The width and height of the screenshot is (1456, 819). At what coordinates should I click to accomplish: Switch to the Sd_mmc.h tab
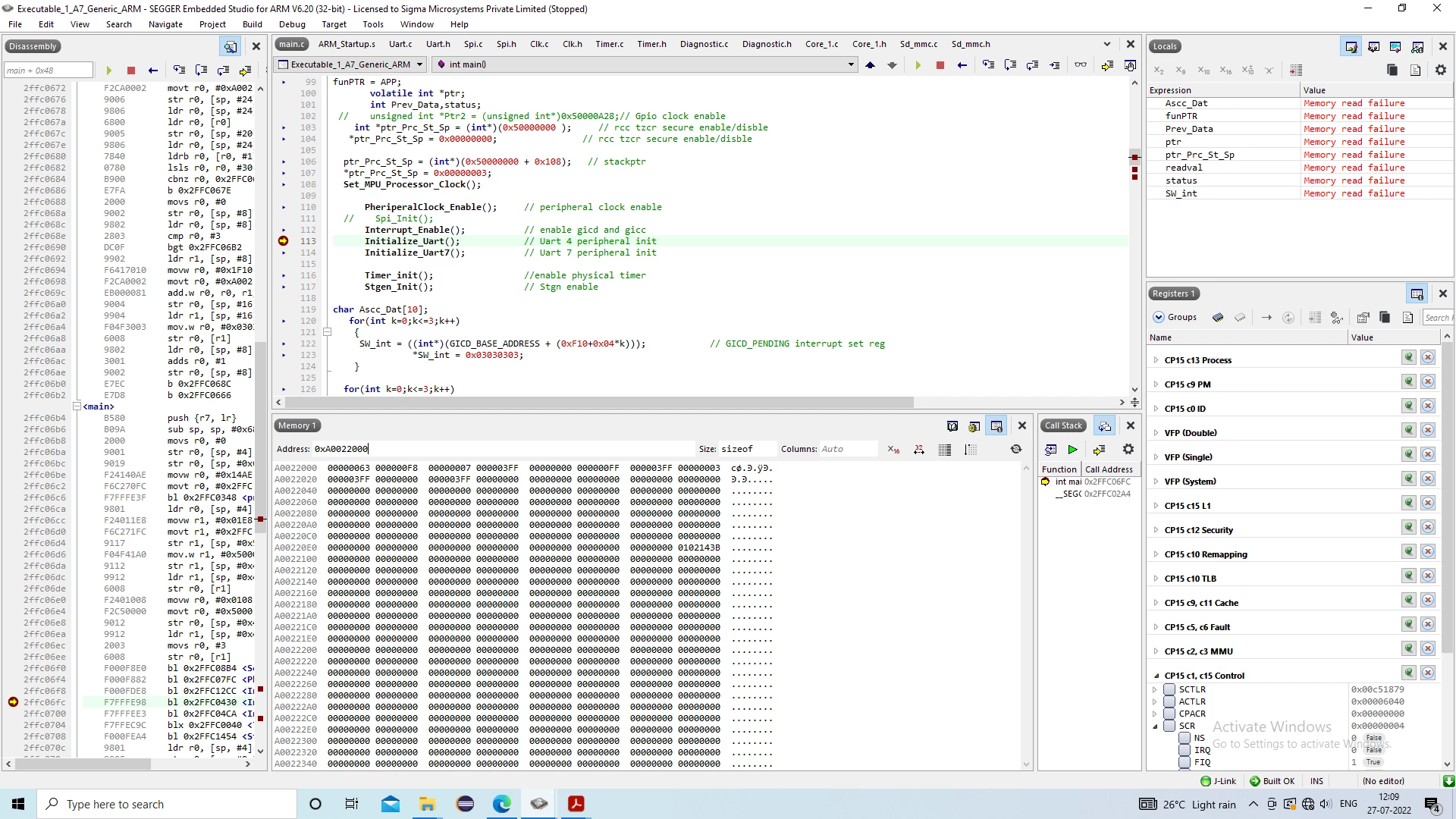971,45
